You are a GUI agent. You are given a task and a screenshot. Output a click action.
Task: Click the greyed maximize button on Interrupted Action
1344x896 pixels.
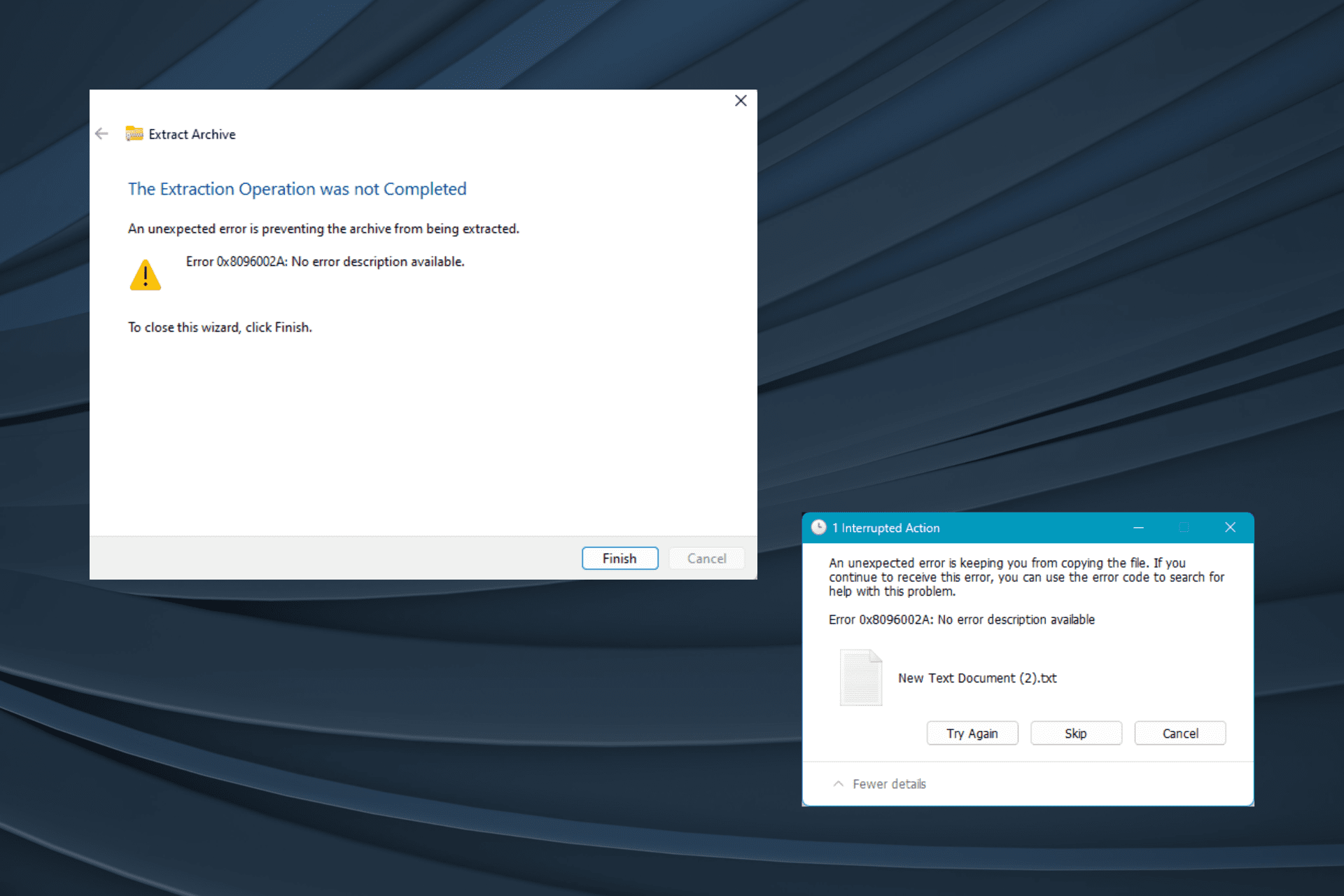point(1184,528)
